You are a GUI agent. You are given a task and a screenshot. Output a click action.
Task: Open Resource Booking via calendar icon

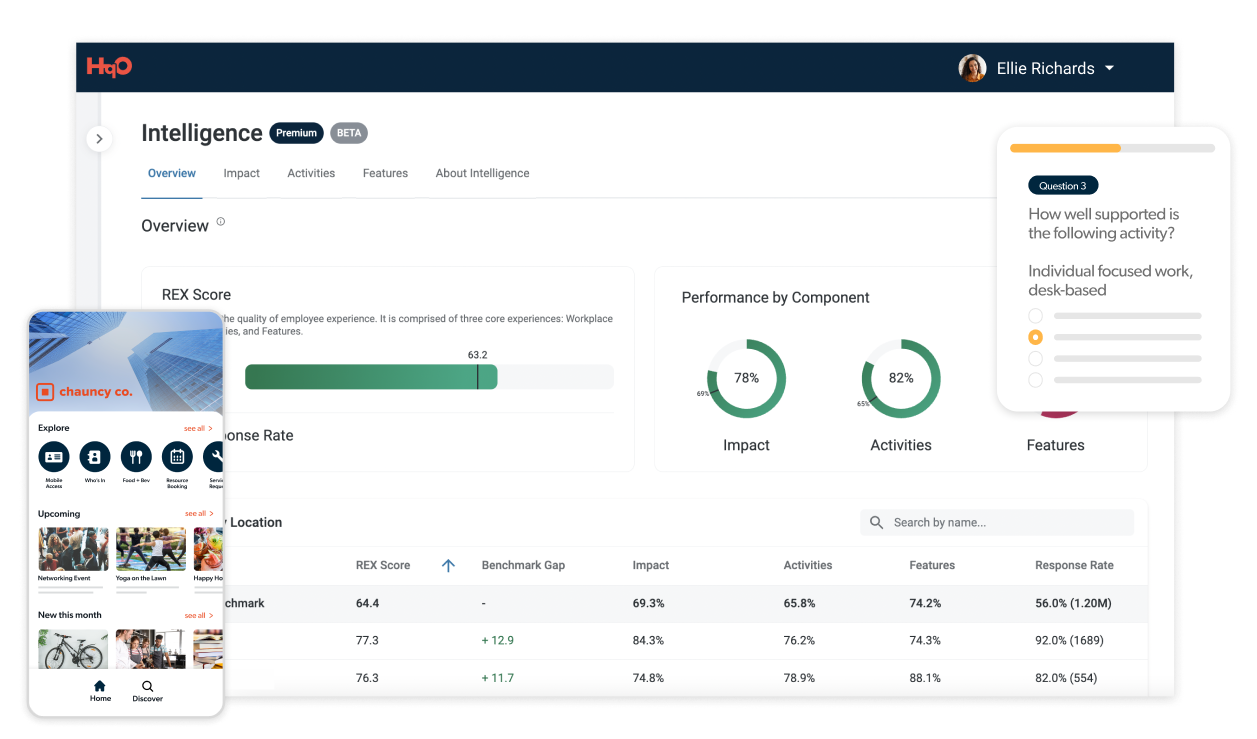point(177,456)
